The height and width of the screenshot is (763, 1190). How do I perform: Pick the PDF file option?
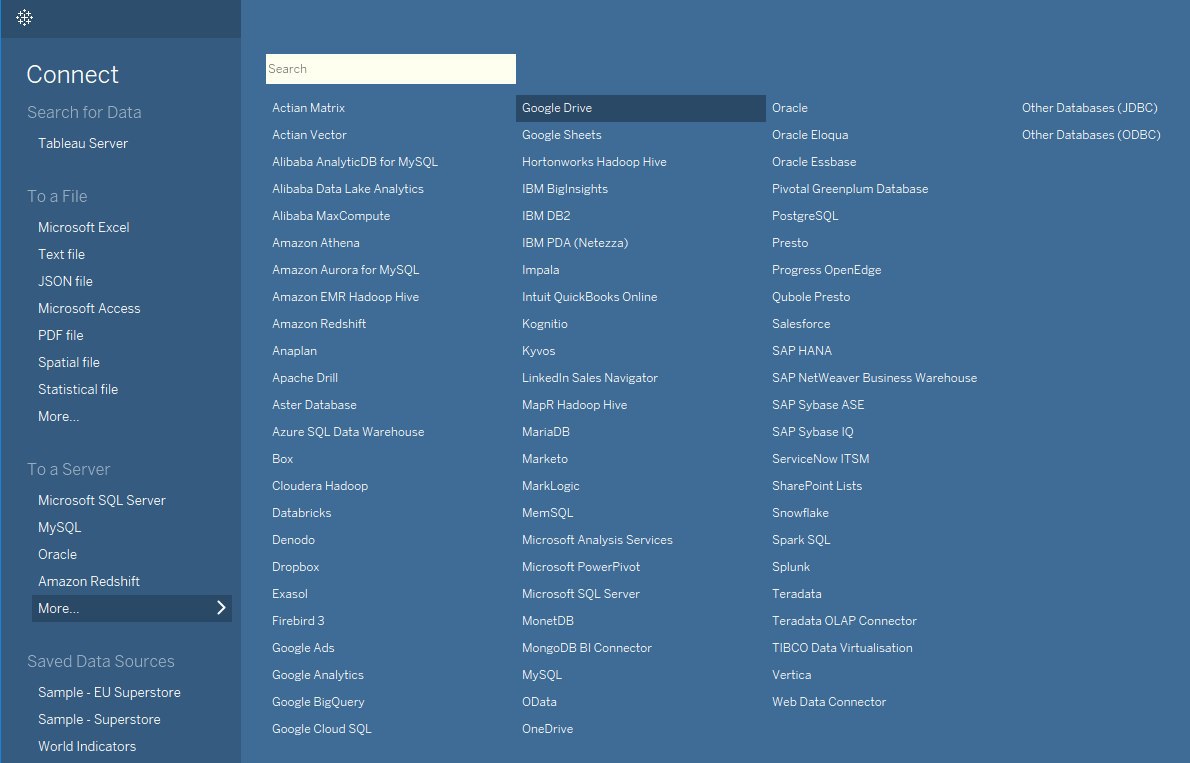(x=61, y=336)
